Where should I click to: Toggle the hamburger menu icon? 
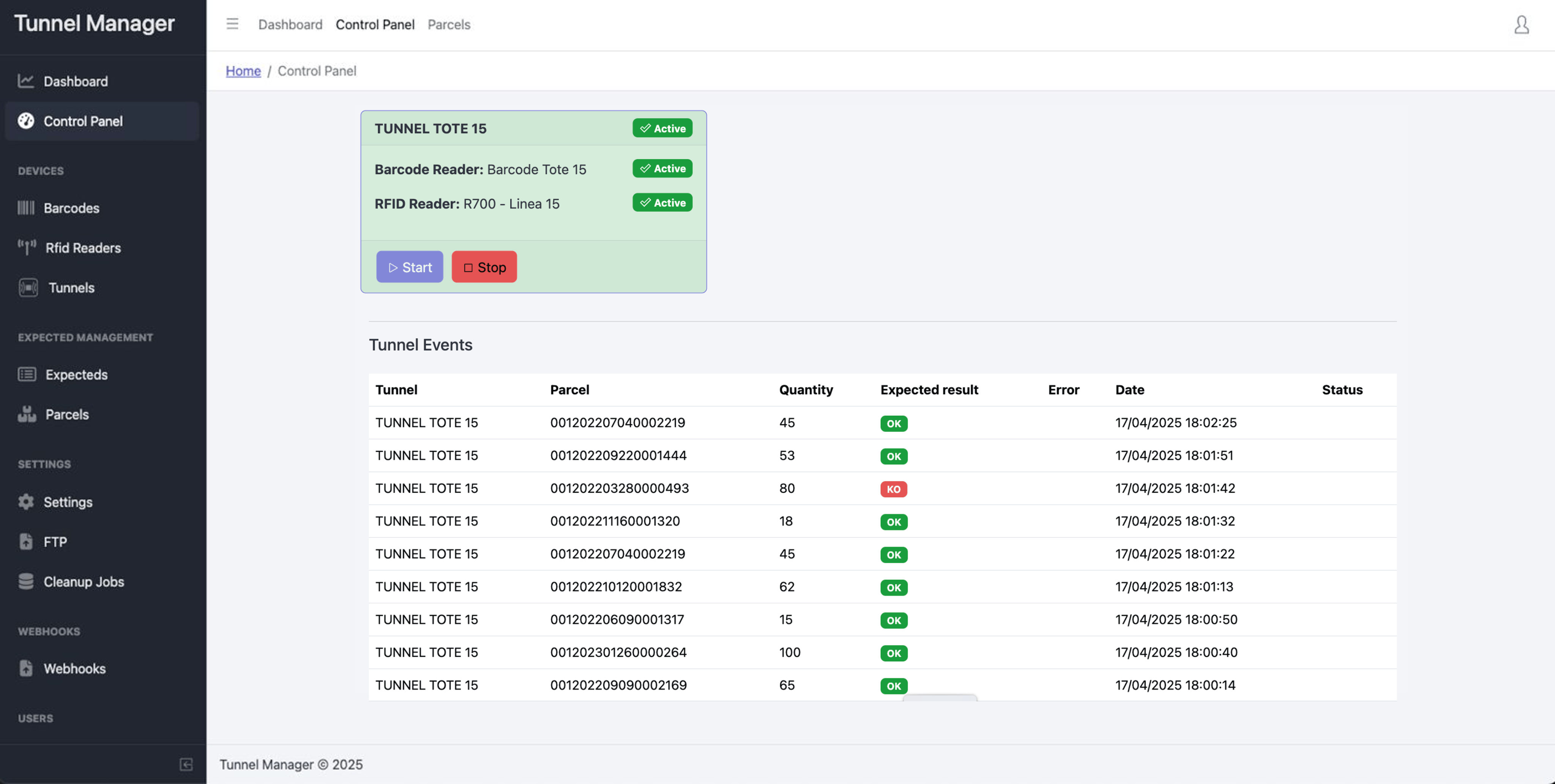[232, 24]
